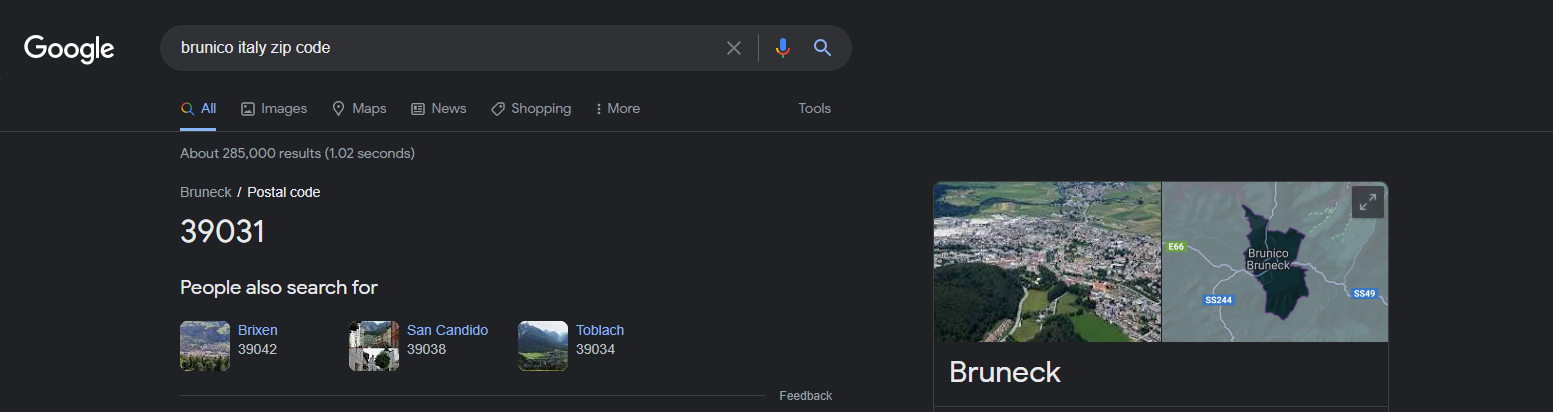The image size is (1553, 412).
Task: Open the search Tools options
Action: click(x=814, y=108)
